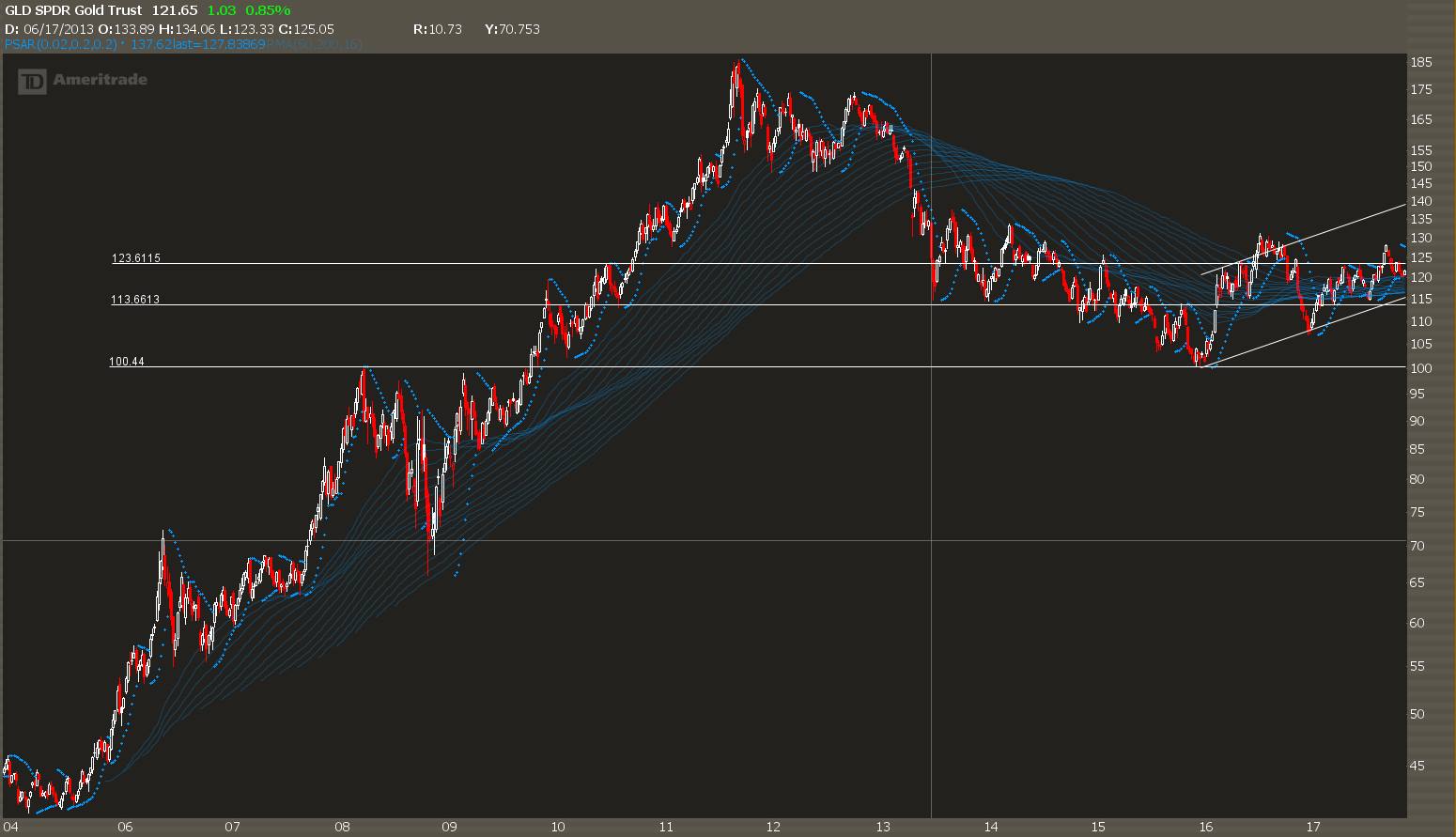Click year 17 on the time axis
This screenshot has height=837, width=1456.
coord(1313,828)
